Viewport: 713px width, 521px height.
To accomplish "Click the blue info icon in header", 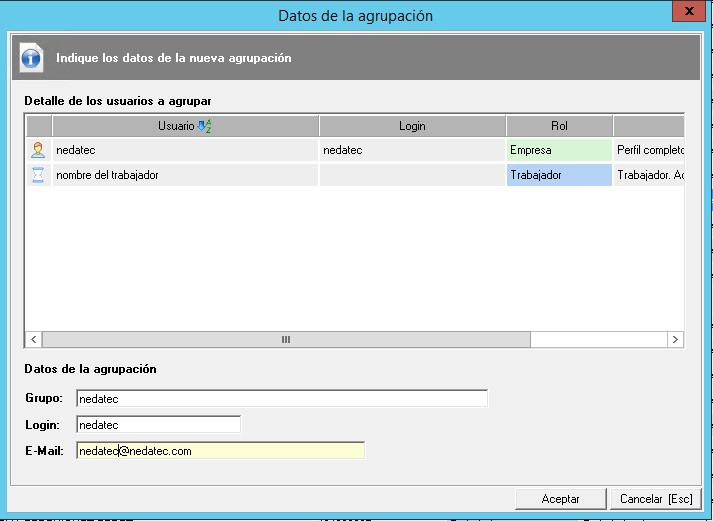I will click(31, 58).
